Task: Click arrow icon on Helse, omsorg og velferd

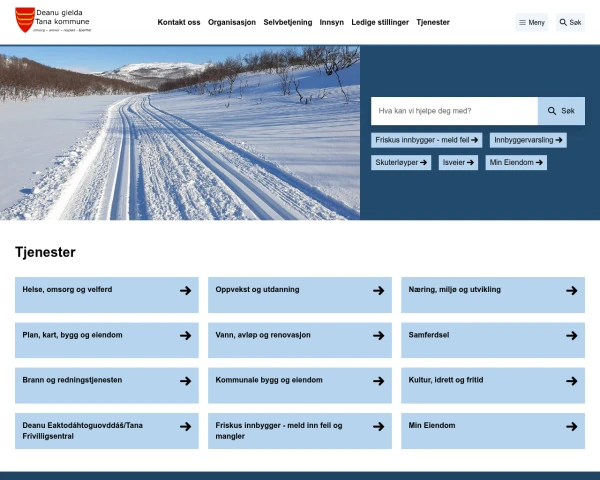Action: (x=186, y=291)
